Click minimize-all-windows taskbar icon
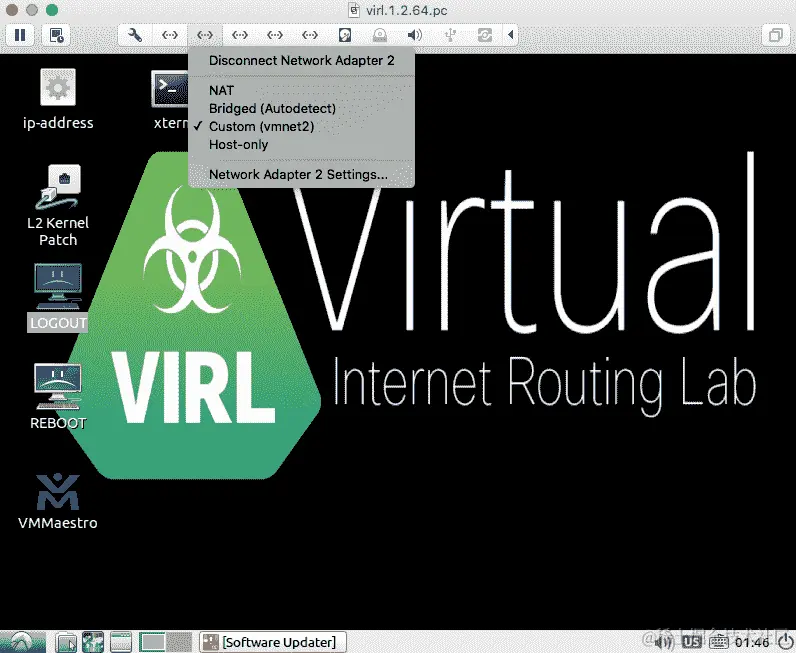The height and width of the screenshot is (653, 796). click(x=121, y=642)
